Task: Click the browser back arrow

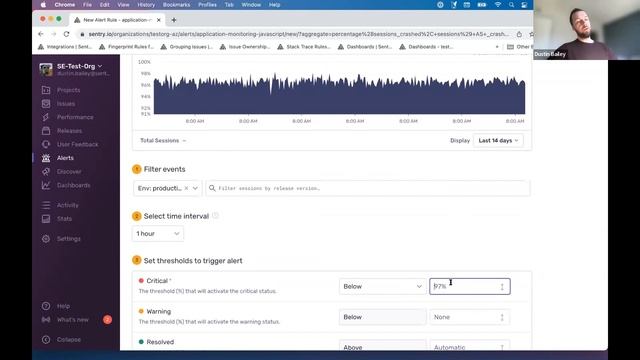Action: click(x=41, y=34)
